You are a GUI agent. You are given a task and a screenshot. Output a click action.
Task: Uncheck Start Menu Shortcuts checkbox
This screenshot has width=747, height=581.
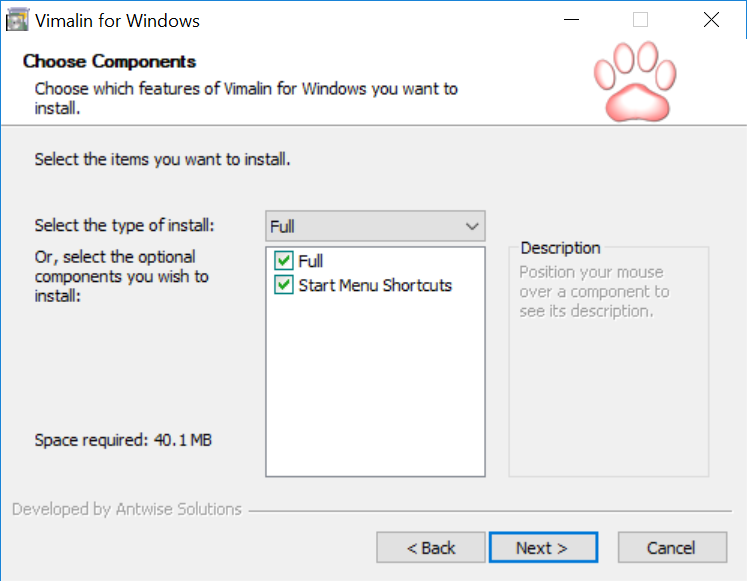pyautogui.click(x=284, y=285)
